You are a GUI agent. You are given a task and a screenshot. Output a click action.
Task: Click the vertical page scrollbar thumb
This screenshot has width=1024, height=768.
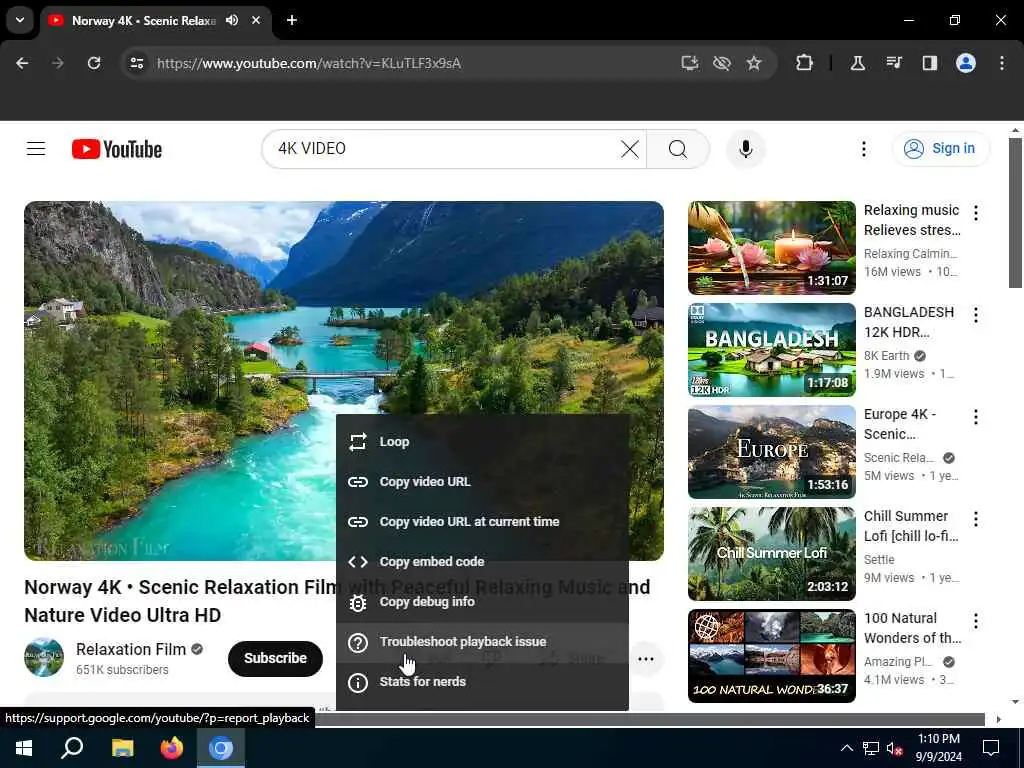pos(1014,212)
